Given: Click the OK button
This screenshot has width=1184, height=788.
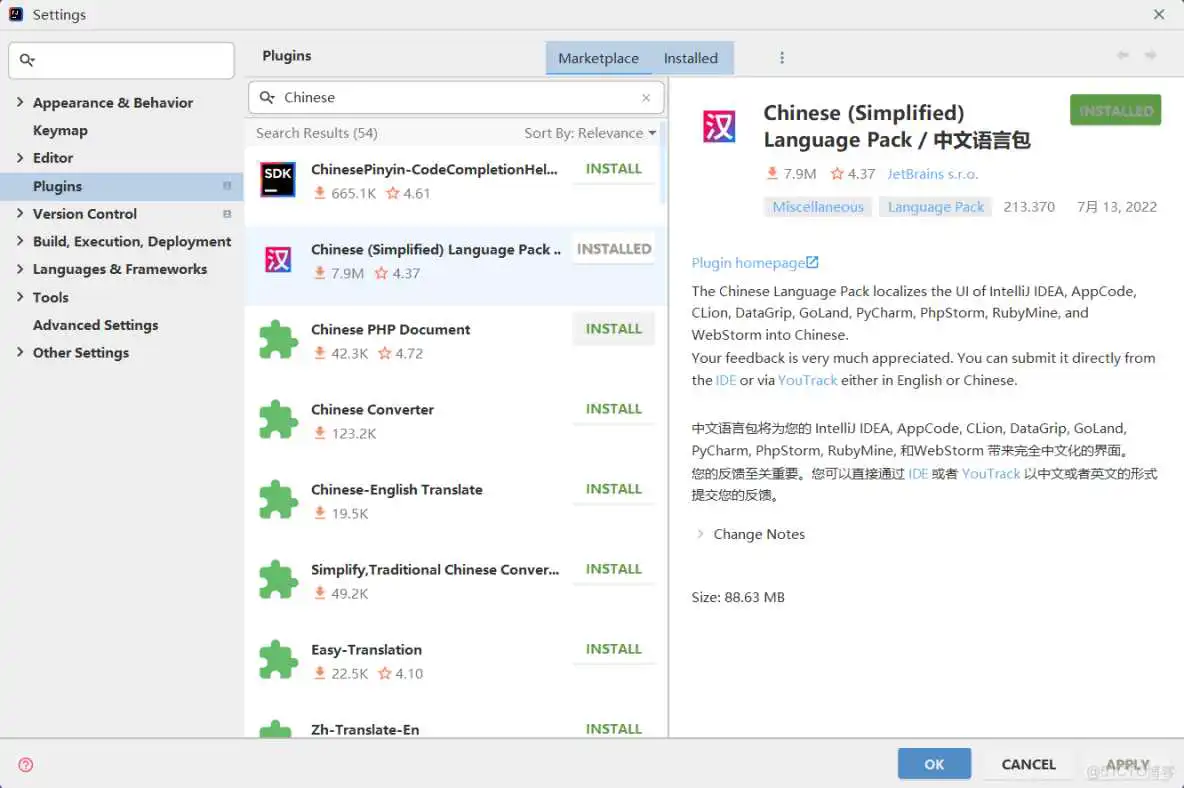Looking at the screenshot, I should pyautogui.click(x=934, y=764).
